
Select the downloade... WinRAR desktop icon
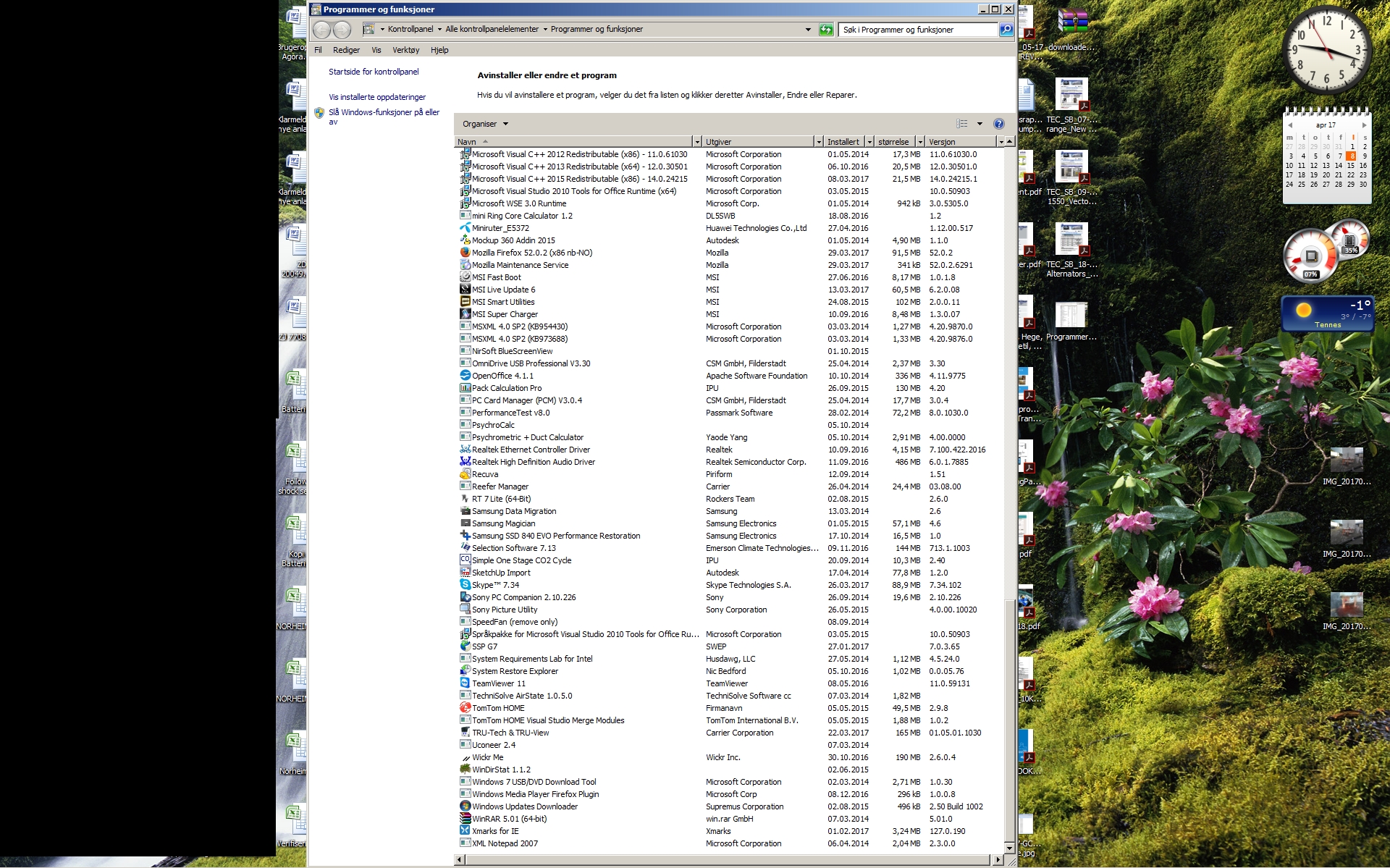coord(1072,30)
